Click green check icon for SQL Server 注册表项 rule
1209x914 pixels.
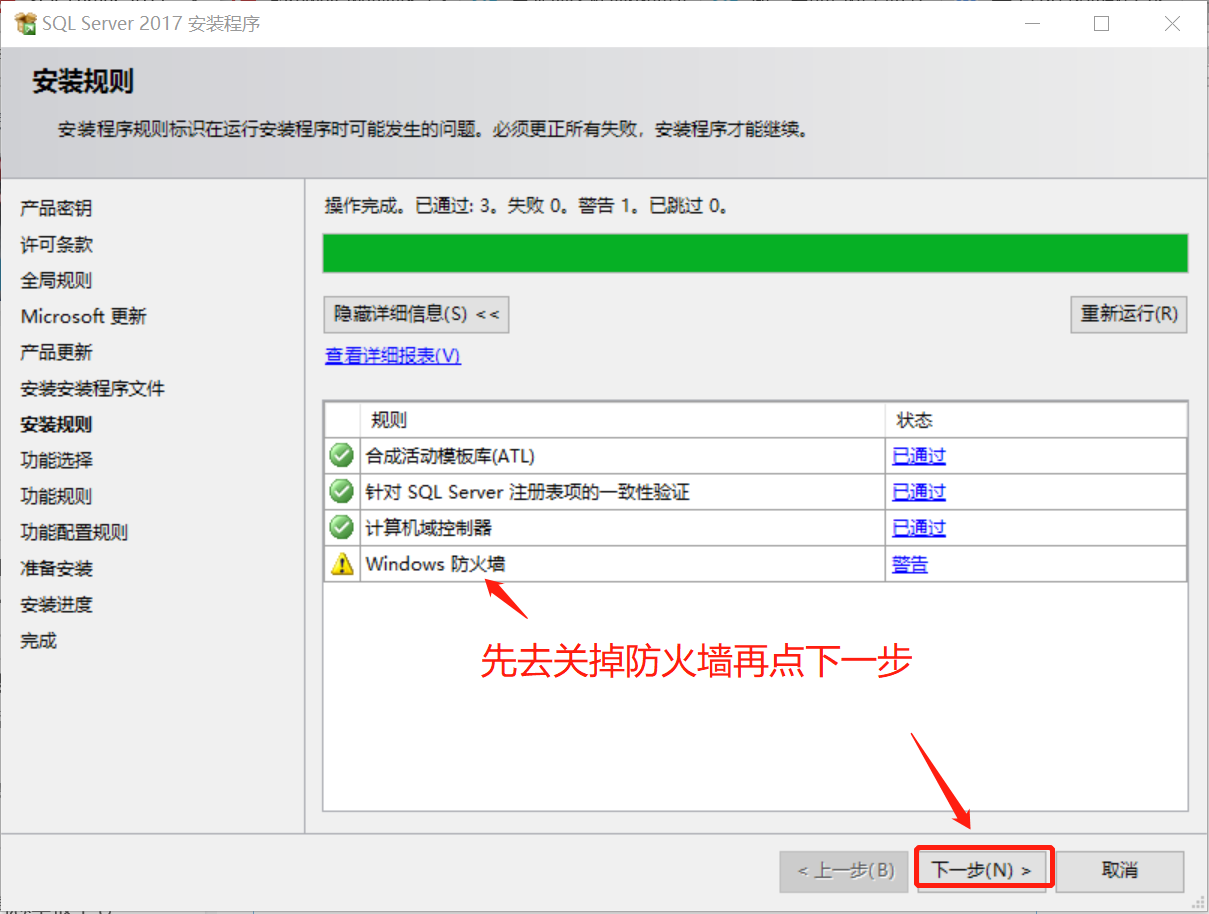pyautogui.click(x=342, y=492)
